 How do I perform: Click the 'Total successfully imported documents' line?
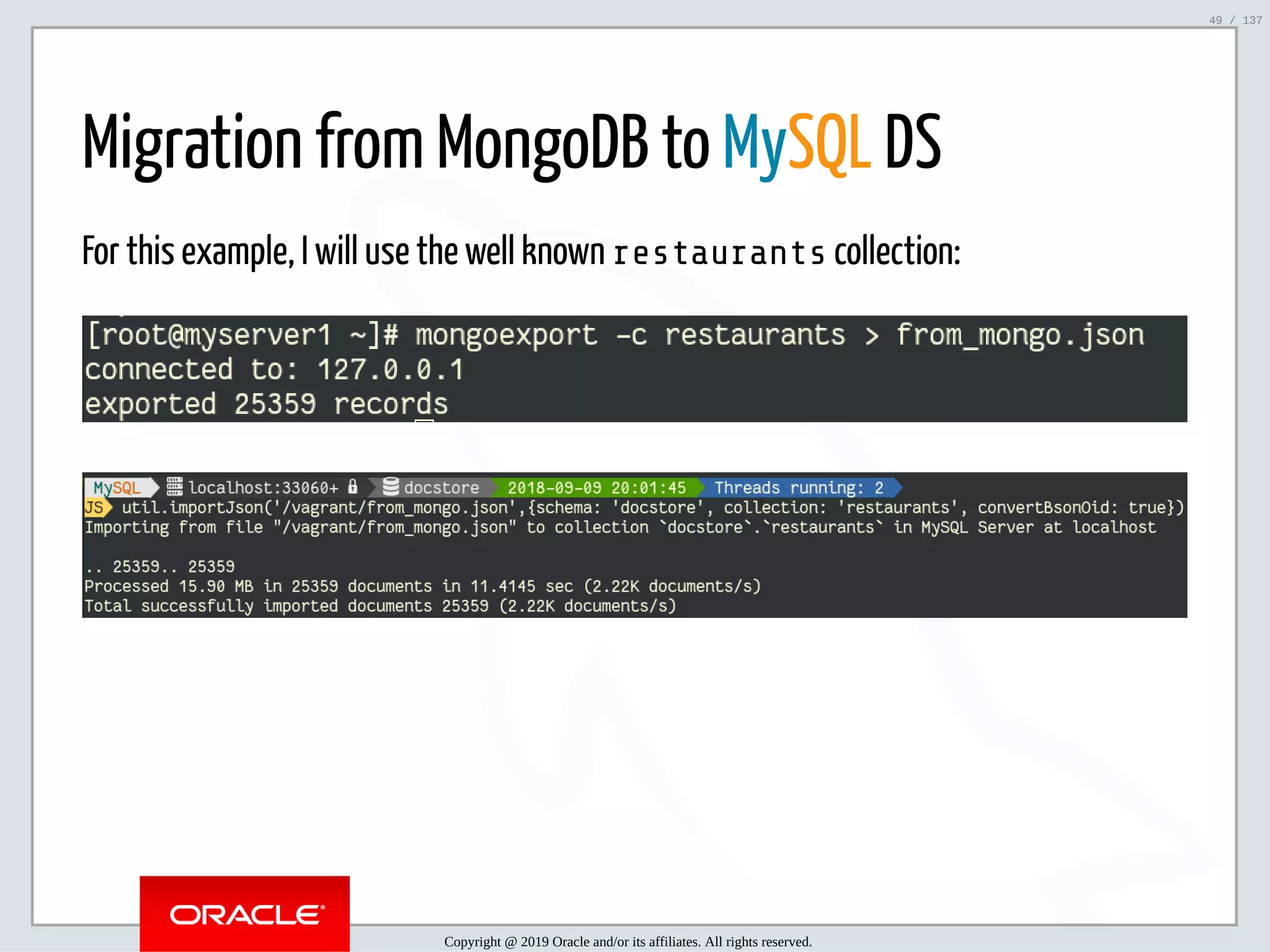(380, 606)
